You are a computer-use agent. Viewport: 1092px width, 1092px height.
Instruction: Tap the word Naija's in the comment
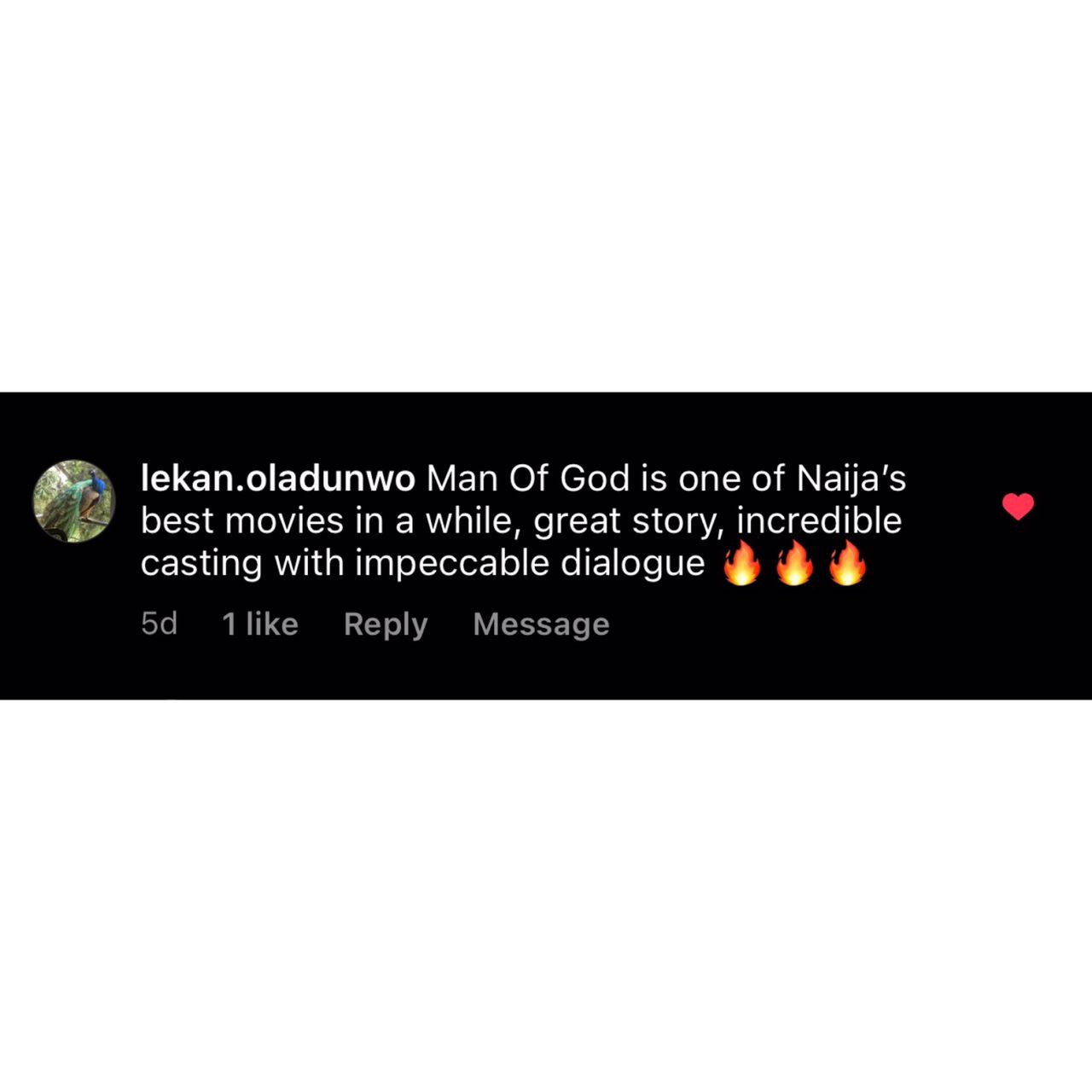coord(851,479)
